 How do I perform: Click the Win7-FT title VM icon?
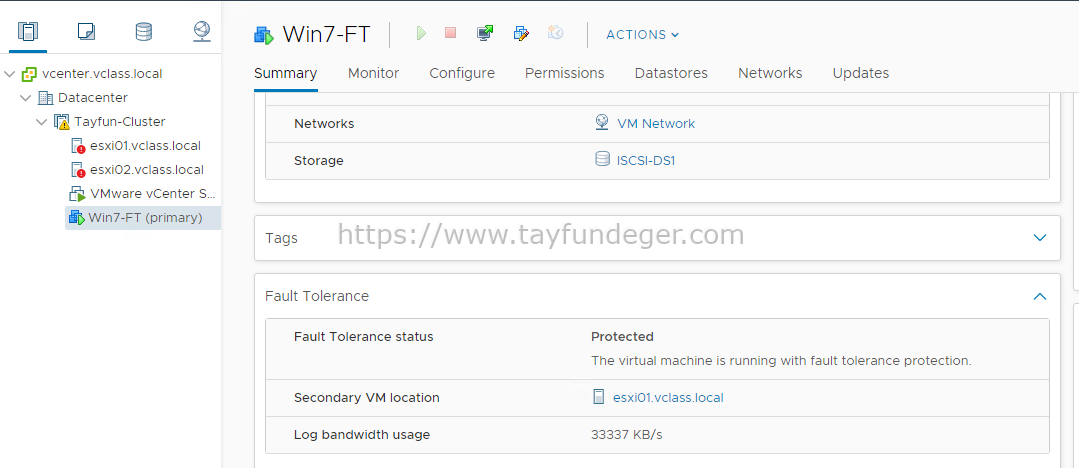(264, 34)
